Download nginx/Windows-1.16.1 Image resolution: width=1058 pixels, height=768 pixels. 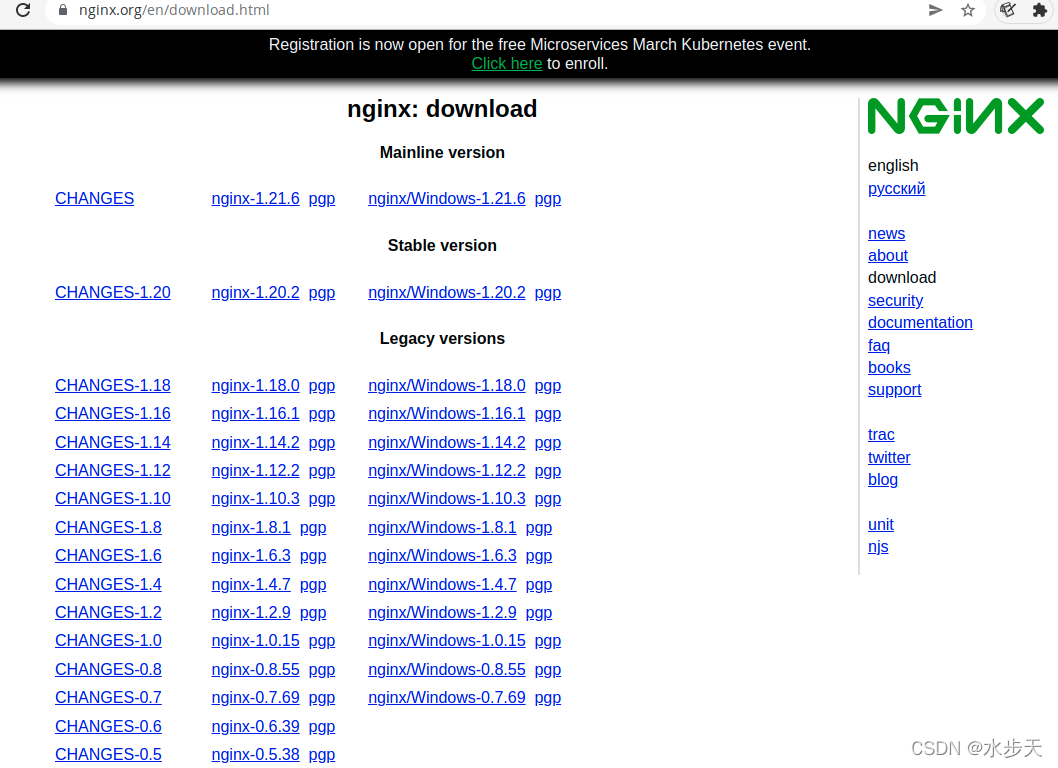(447, 413)
